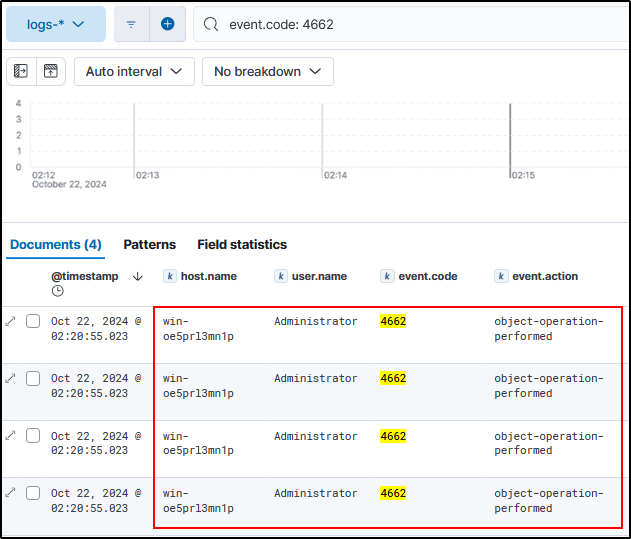Click the first chart toolbar icon beside Auto interval
The height and width of the screenshot is (539, 631).
click(21, 71)
